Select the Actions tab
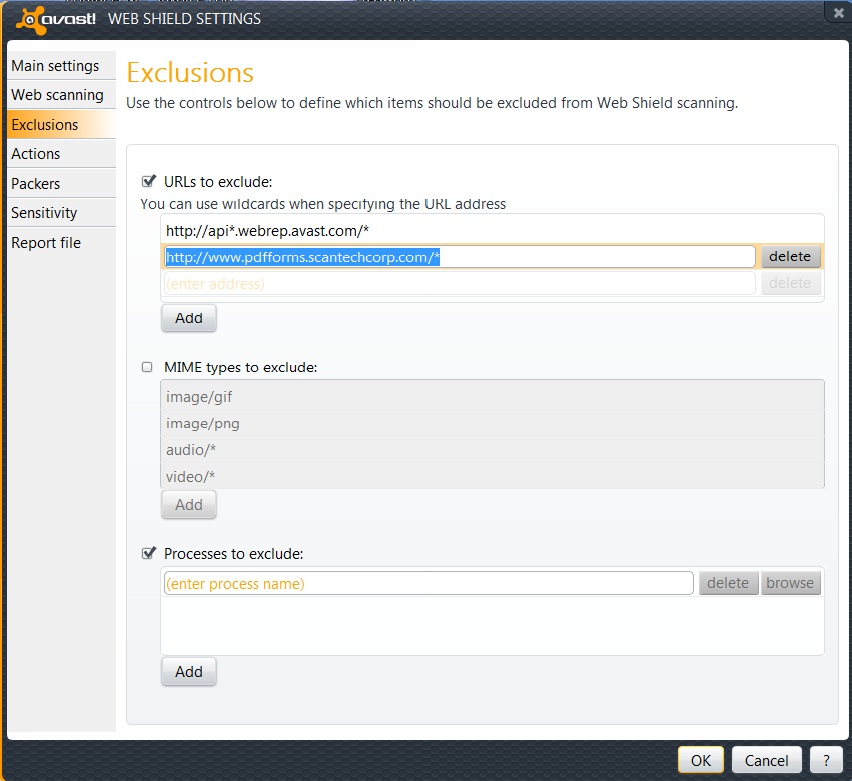This screenshot has height=781, width=852. [x=36, y=154]
